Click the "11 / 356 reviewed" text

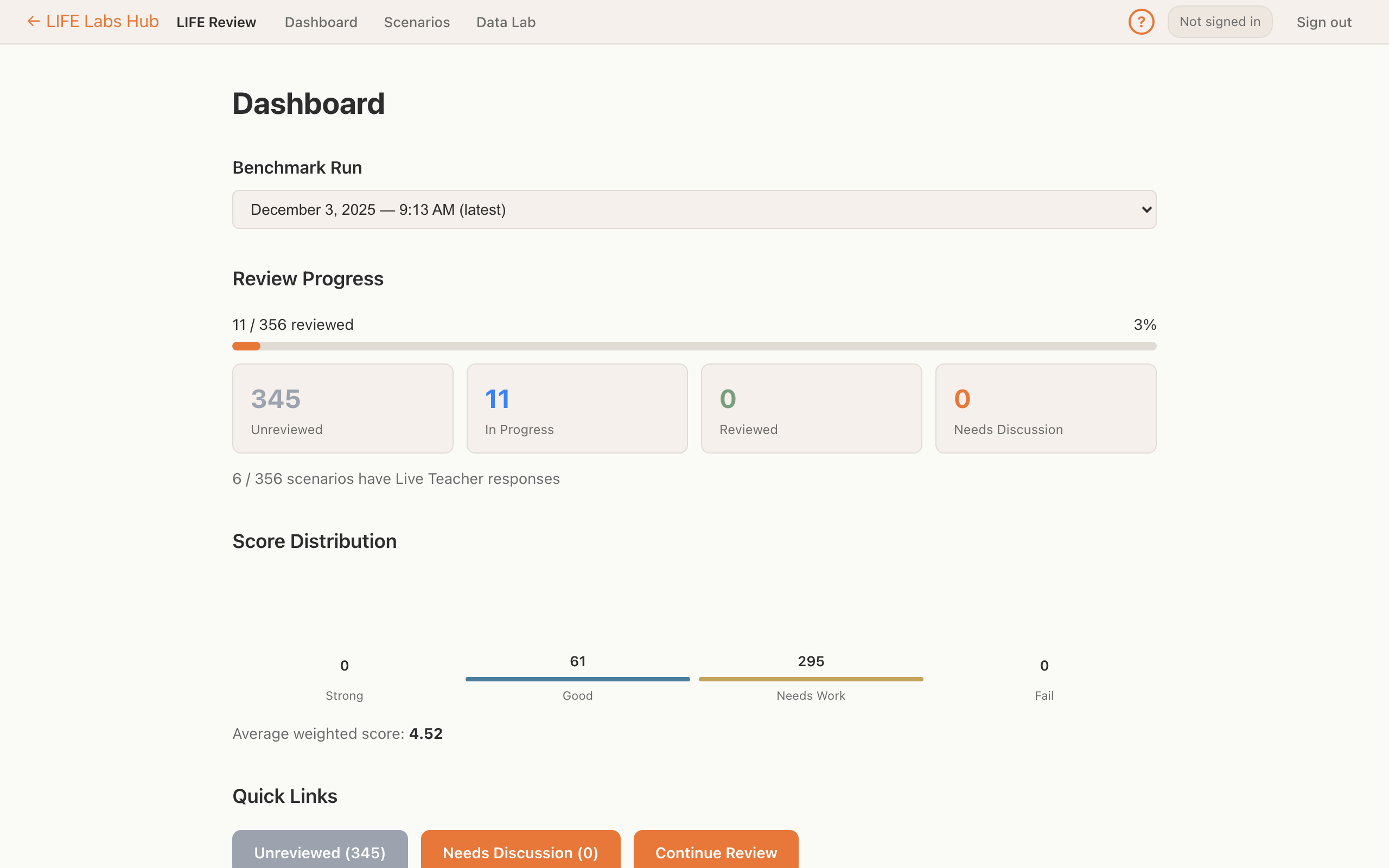293,325
